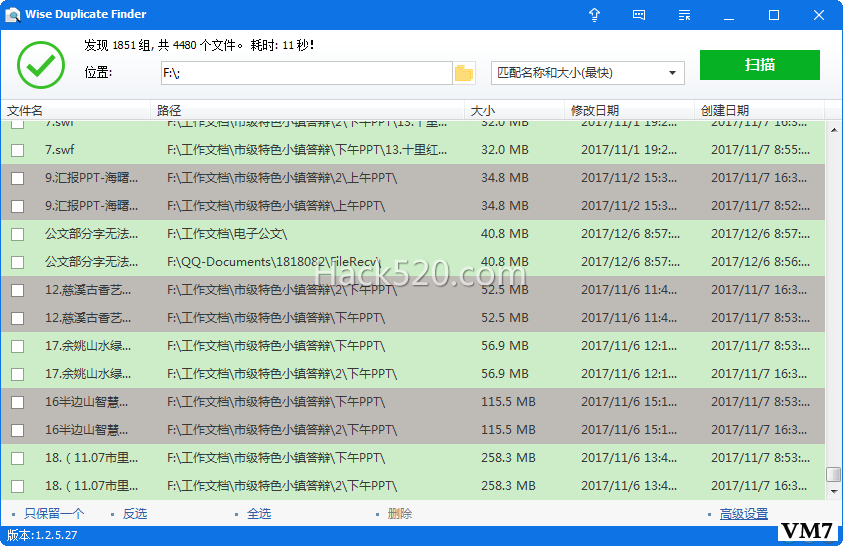Tick the 9.汇报PPT checkbox in 2\上午PPT path
Screen dimensions: 843x546
tap(18, 178)
